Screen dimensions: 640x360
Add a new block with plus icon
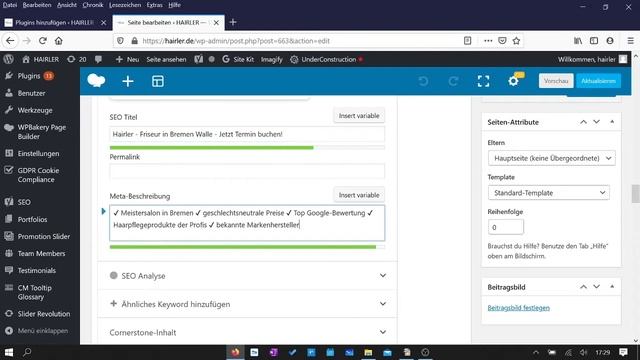(128, 81)
